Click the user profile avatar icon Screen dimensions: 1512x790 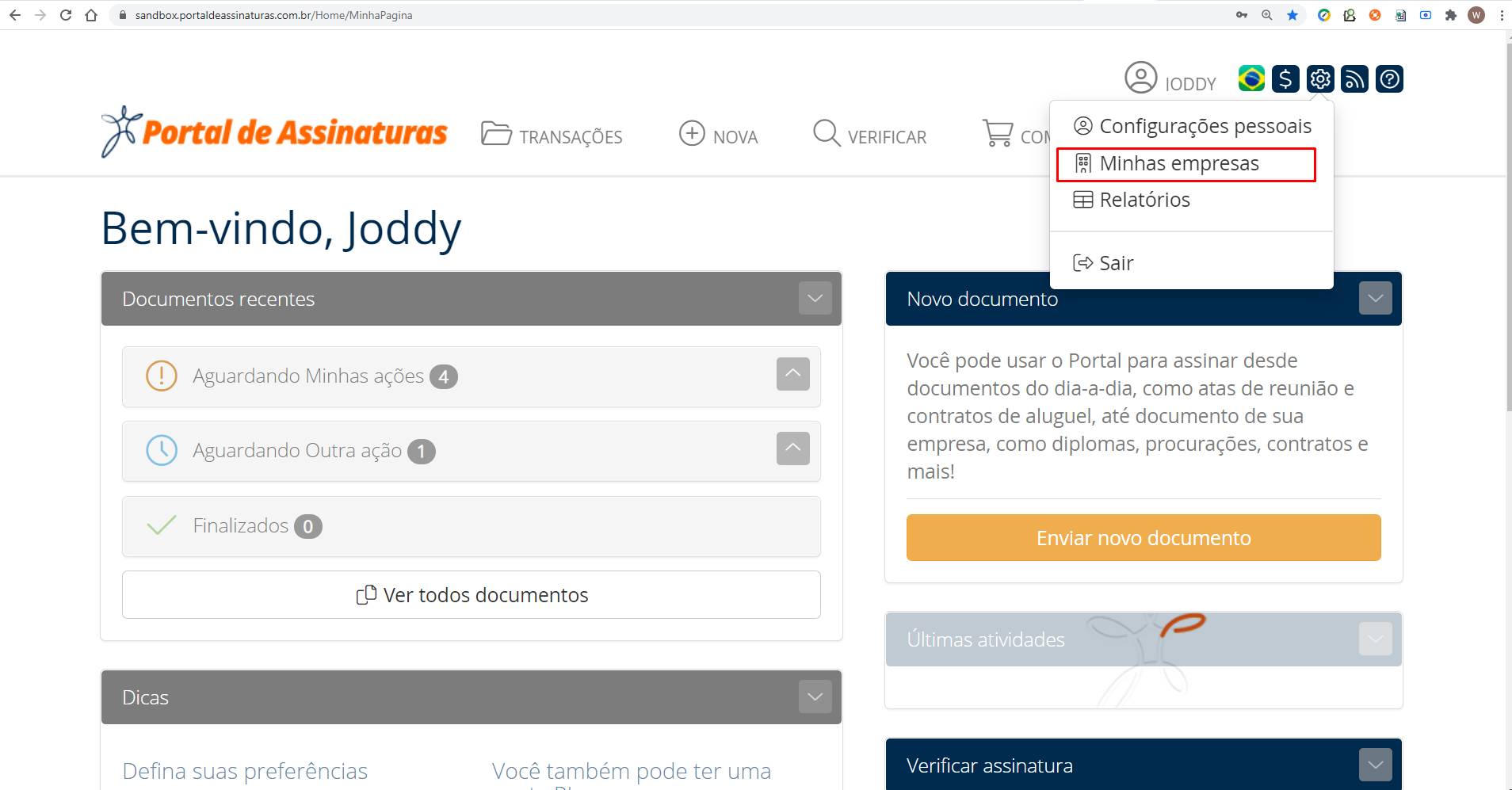click(x=1141, y=78)
